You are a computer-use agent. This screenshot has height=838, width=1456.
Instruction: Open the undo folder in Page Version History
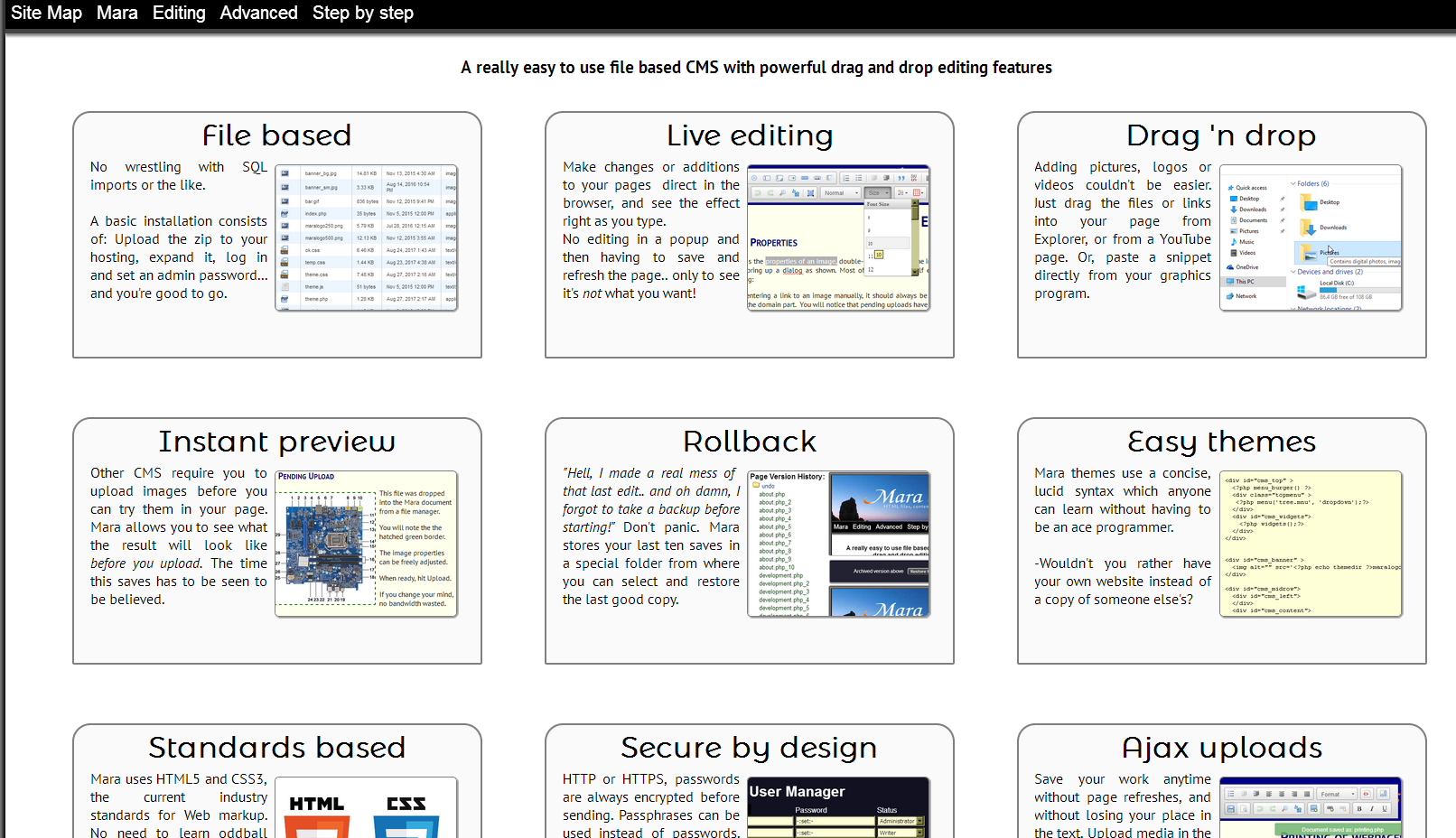pyautogui.click(x=768, y=486)
